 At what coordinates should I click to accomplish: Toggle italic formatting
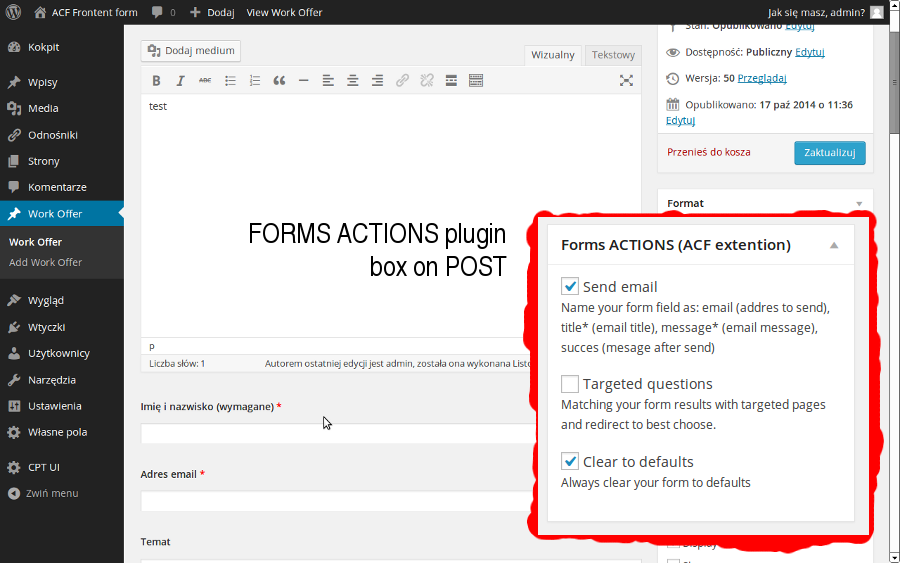tap(180, 81)
